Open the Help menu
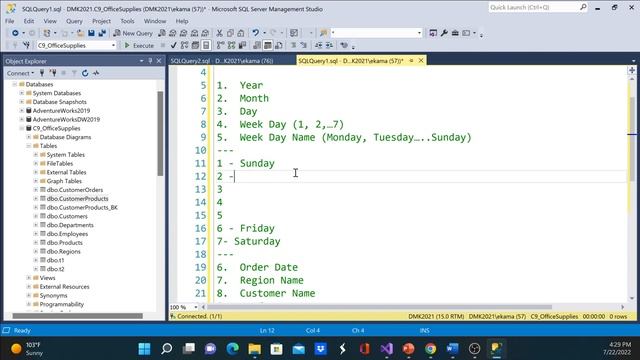This screenshot has height=360, width=640. (182, 21)
